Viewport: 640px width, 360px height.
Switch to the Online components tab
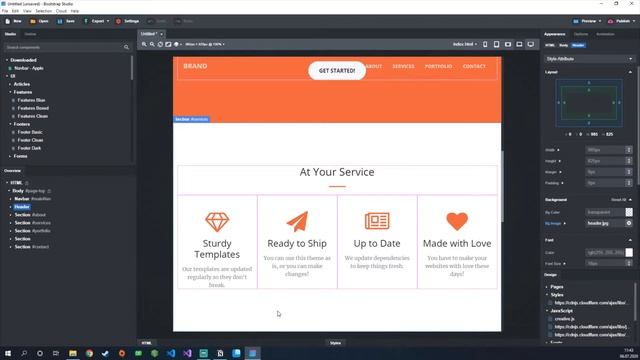[30, 34]
